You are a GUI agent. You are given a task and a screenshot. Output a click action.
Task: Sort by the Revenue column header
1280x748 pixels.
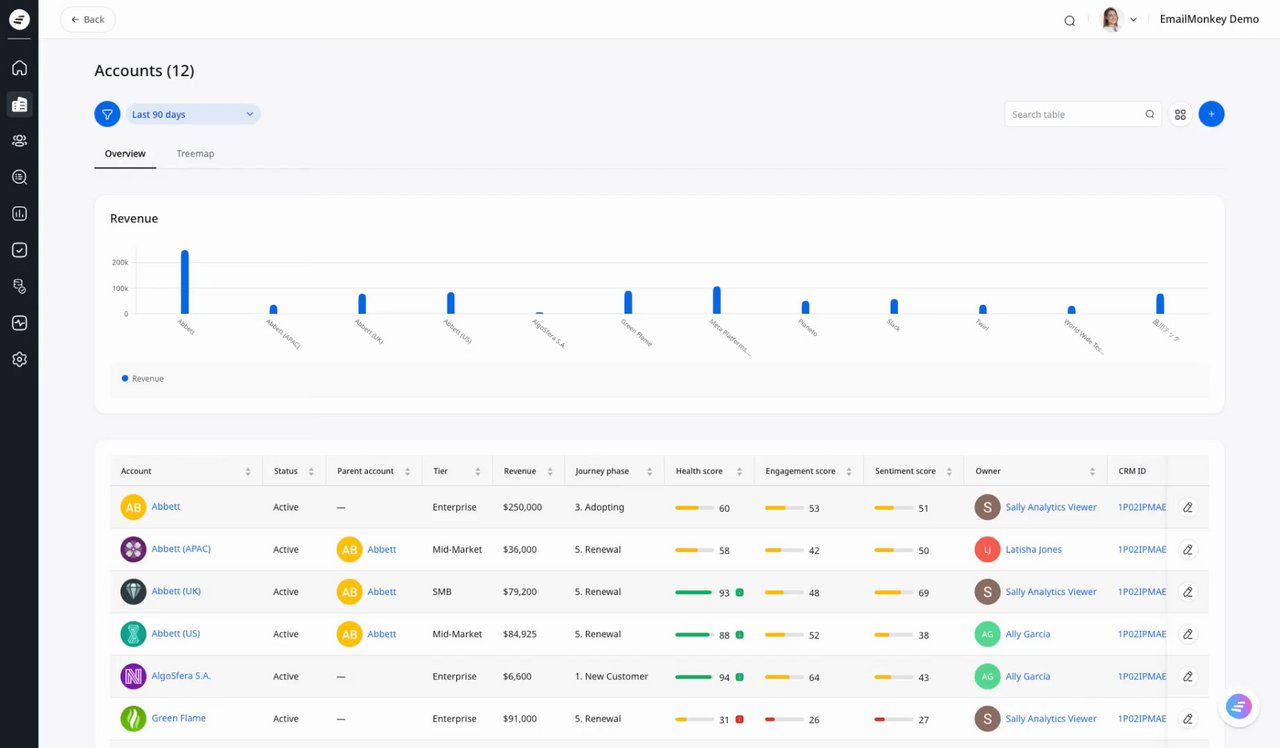(x=550, y=471)
